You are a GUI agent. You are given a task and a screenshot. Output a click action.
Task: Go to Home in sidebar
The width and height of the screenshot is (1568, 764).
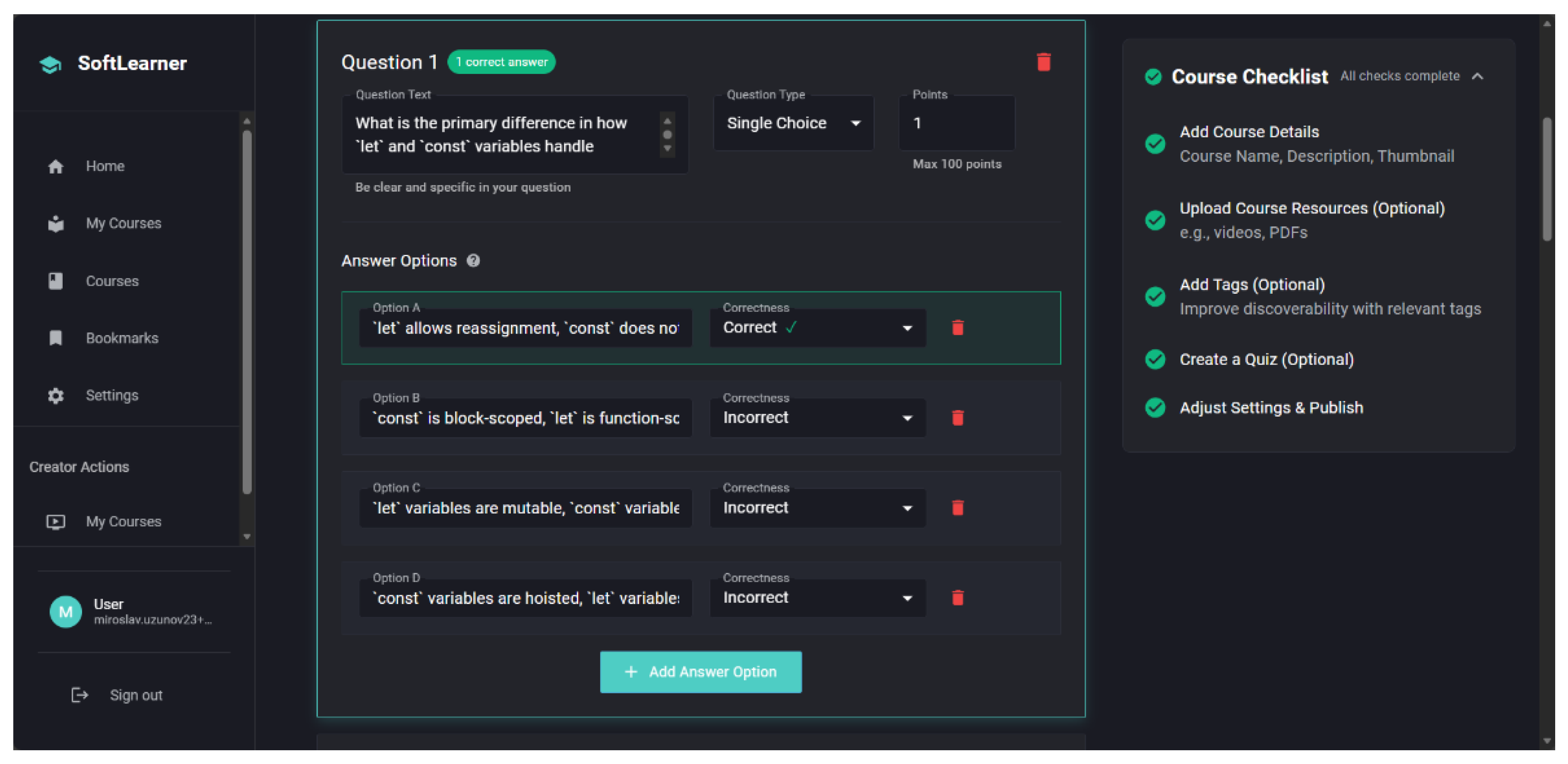pyautogui.click(x=105, y=166)
